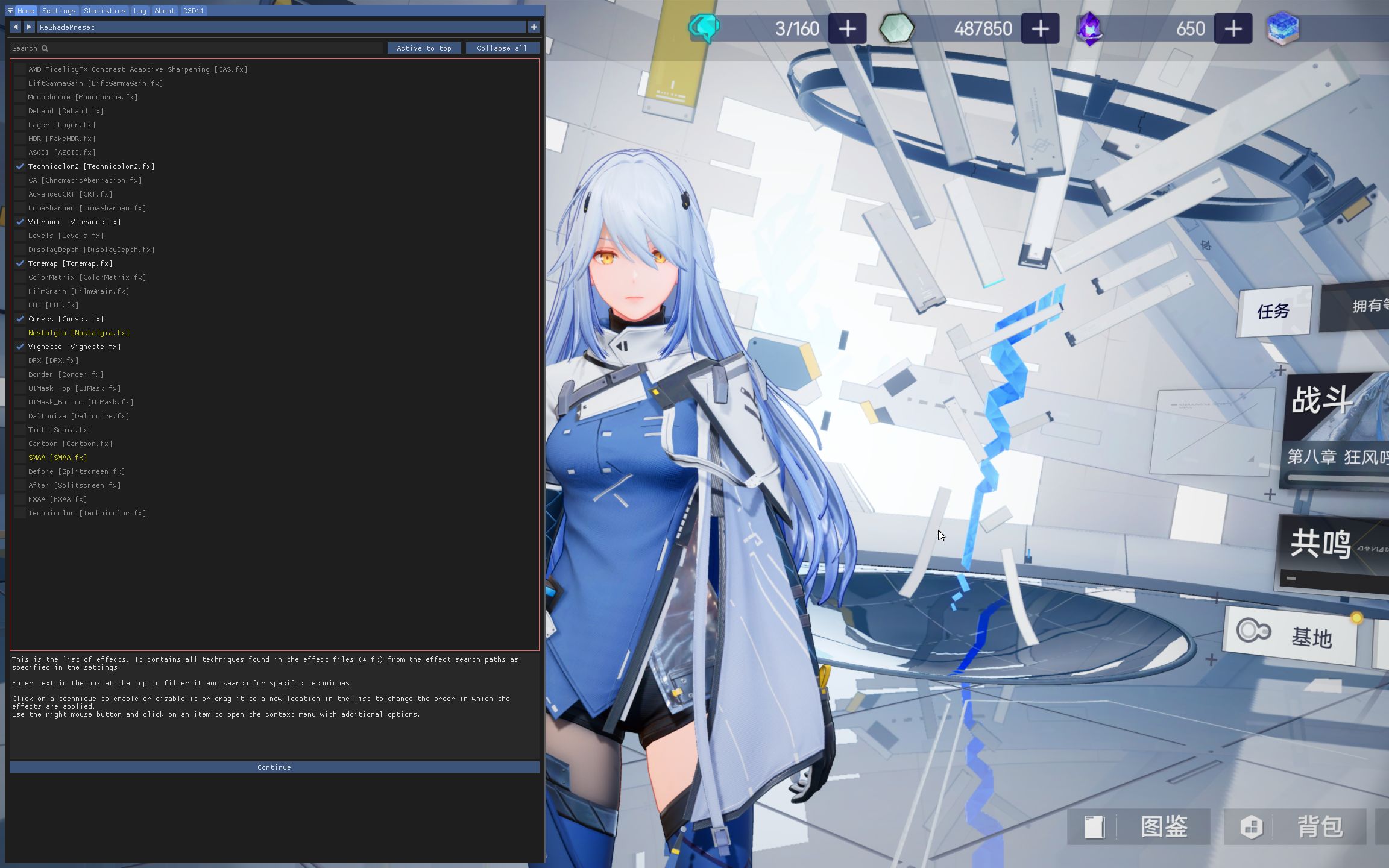
Task: Enable the LumaSharpen effect checkbox
Action: click(20, 208)
